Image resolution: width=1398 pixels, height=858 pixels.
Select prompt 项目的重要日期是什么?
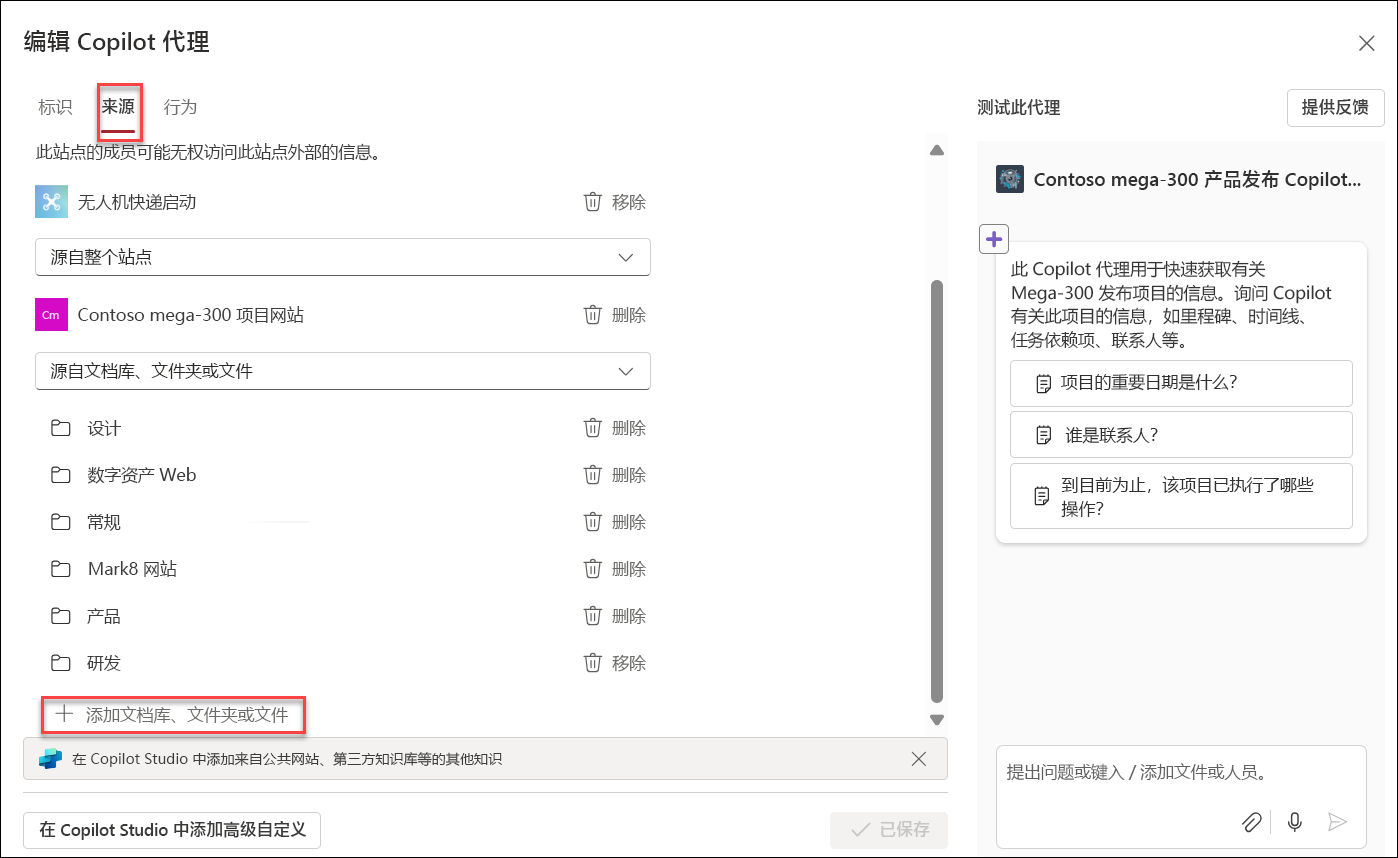pyautogui.click(x=1181, y=383)
